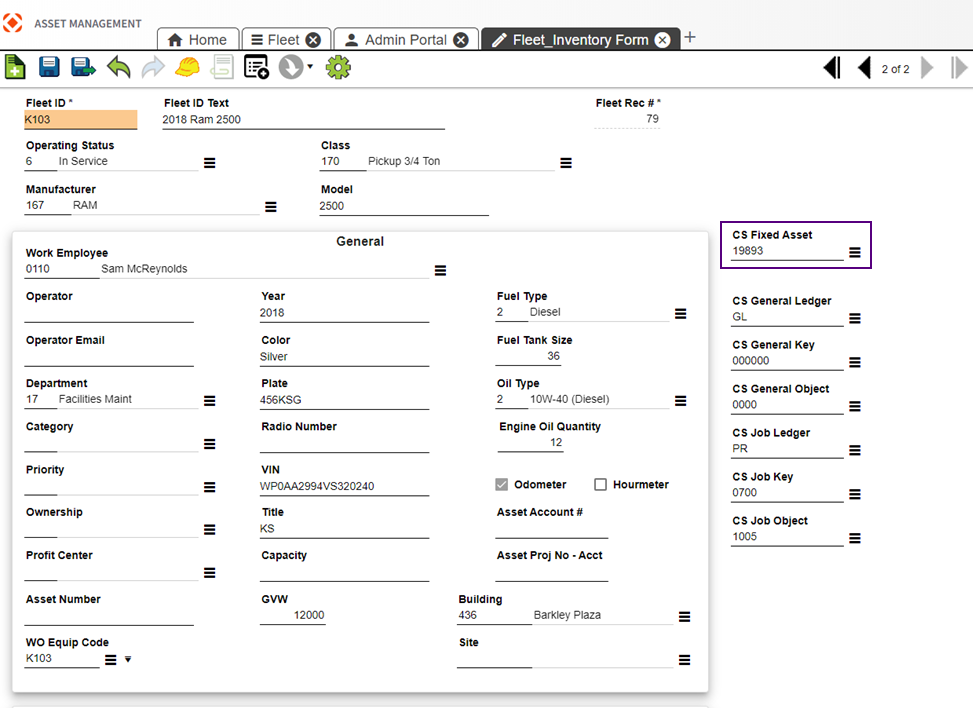Click the Save floppy disk icon
The width and height of the screenshot is (973, 708).
coord(49,67)
